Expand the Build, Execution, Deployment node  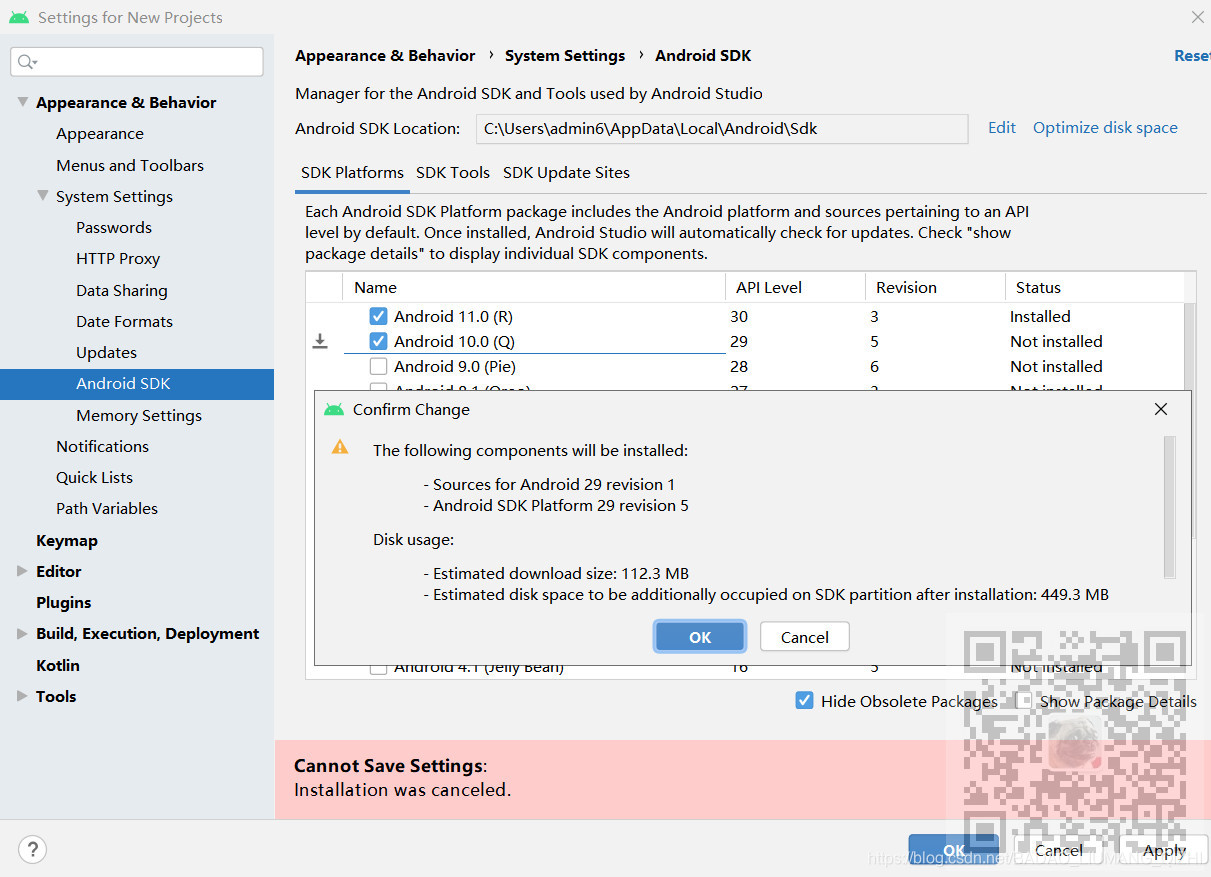[22, 633]
